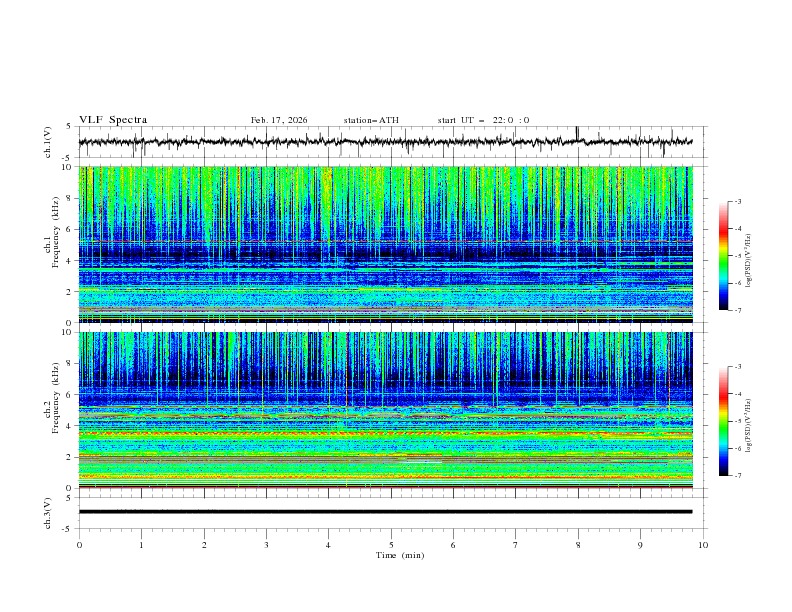This screenshot has width=792, height=612.
Task: Click the 0 minute tick on time axis
Action: (79, 544)
